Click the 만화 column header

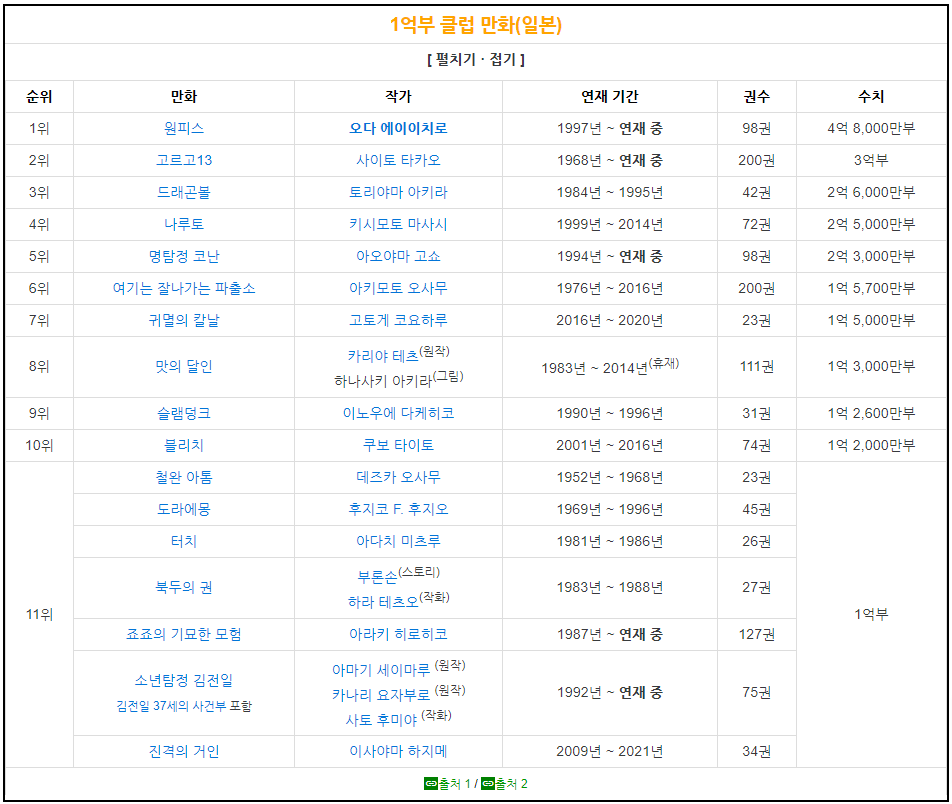184,97
